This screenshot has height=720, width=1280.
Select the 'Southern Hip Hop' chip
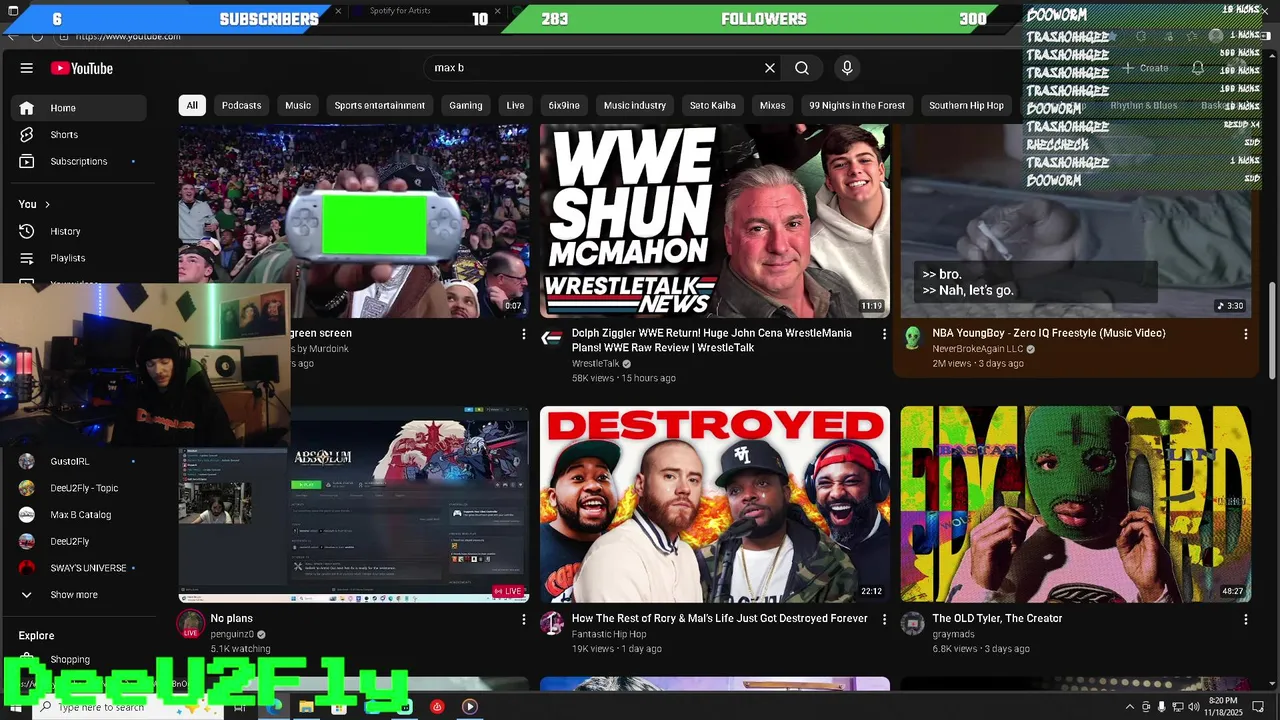[966, 105]
